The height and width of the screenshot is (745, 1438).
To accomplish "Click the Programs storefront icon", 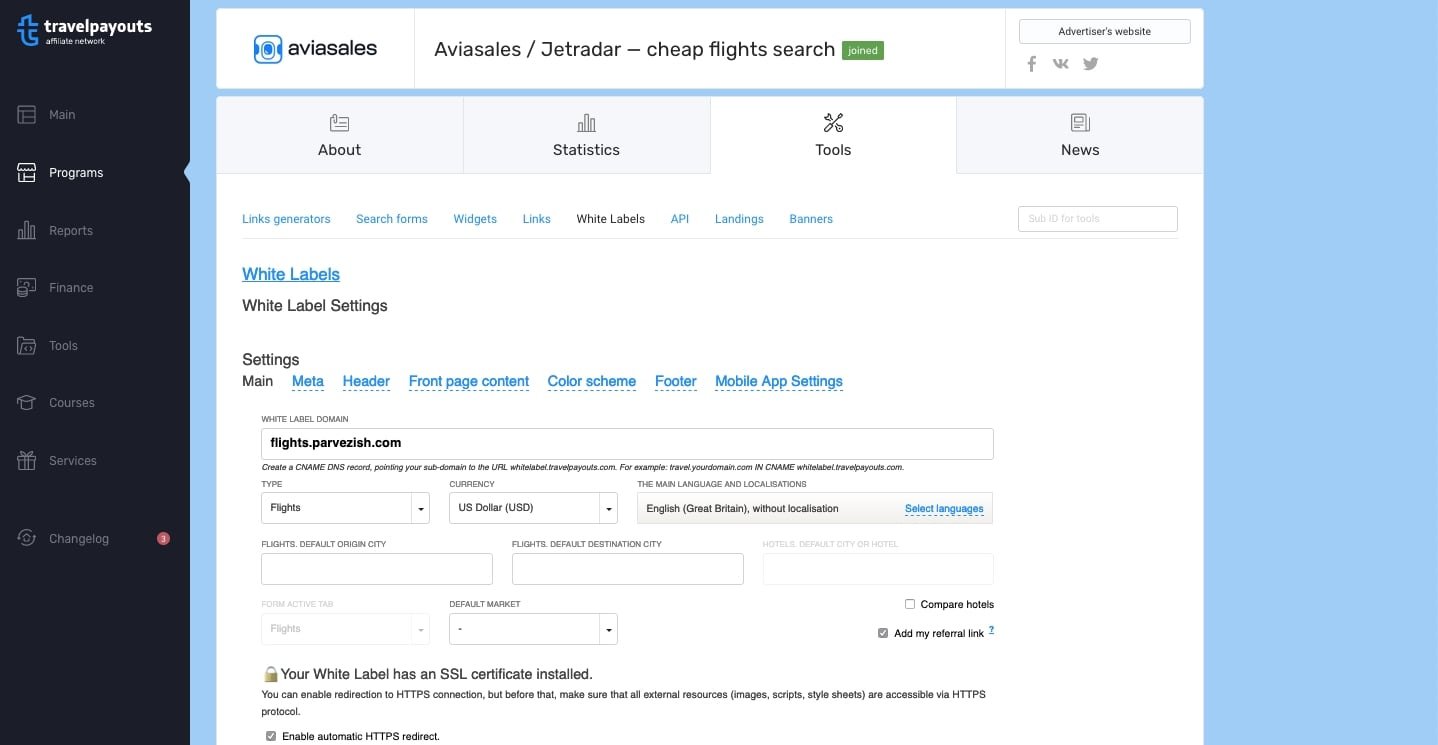I will click(27, 173).
